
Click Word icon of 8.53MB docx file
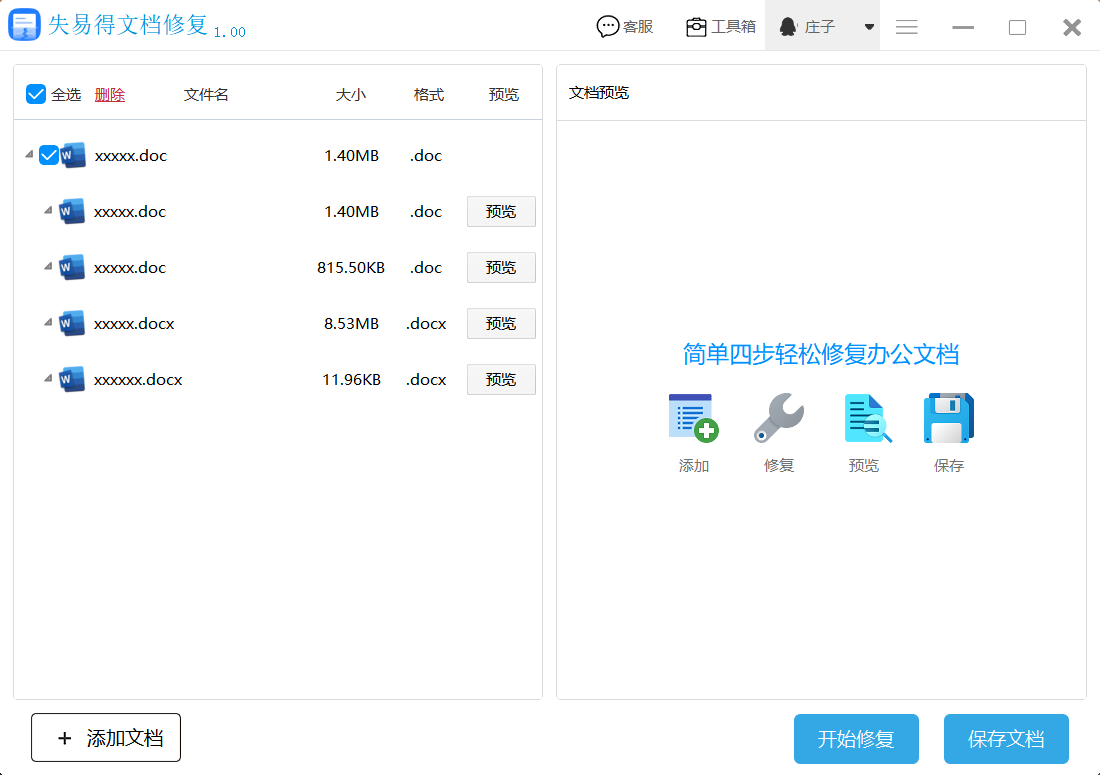(72, 323)
